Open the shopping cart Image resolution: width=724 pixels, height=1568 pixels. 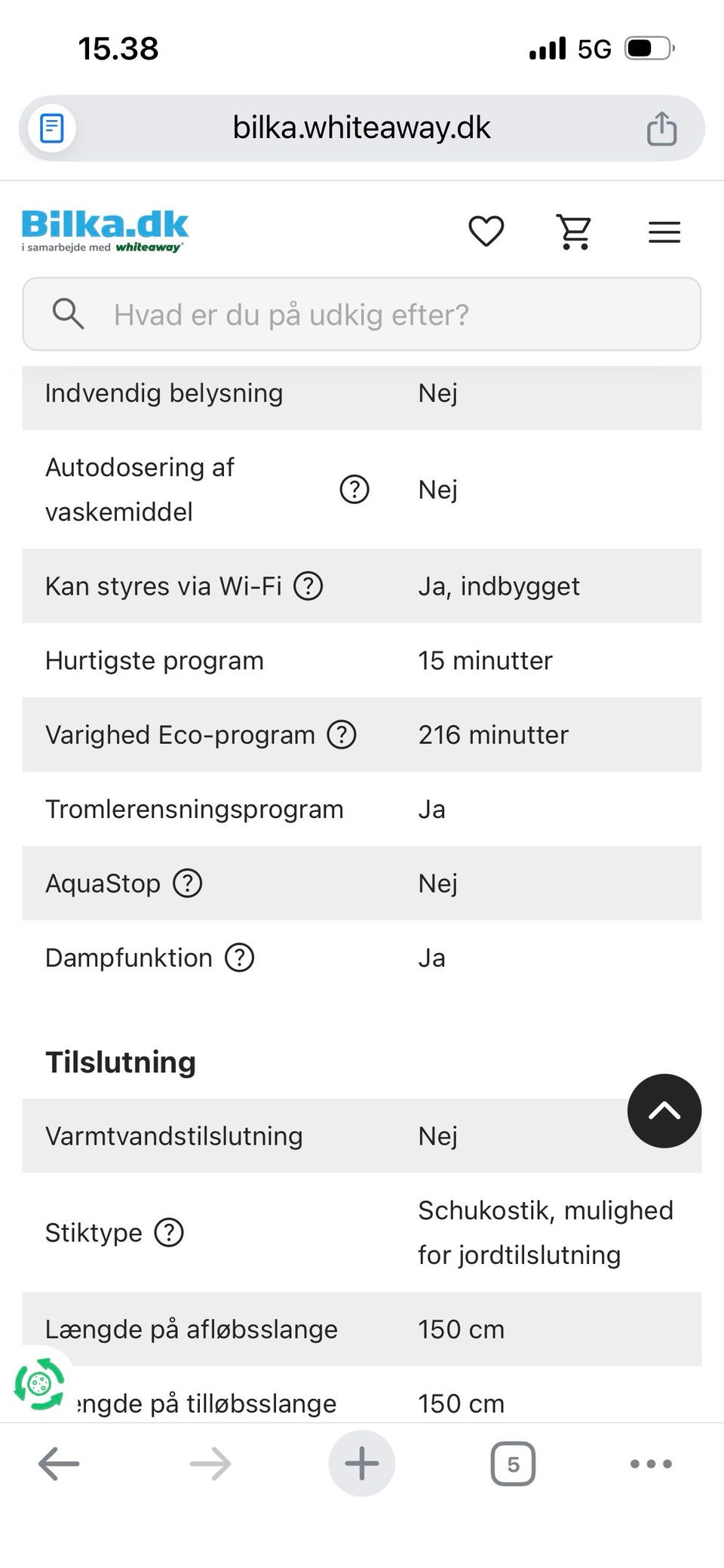pyautogui.click(x=575, y=231)
